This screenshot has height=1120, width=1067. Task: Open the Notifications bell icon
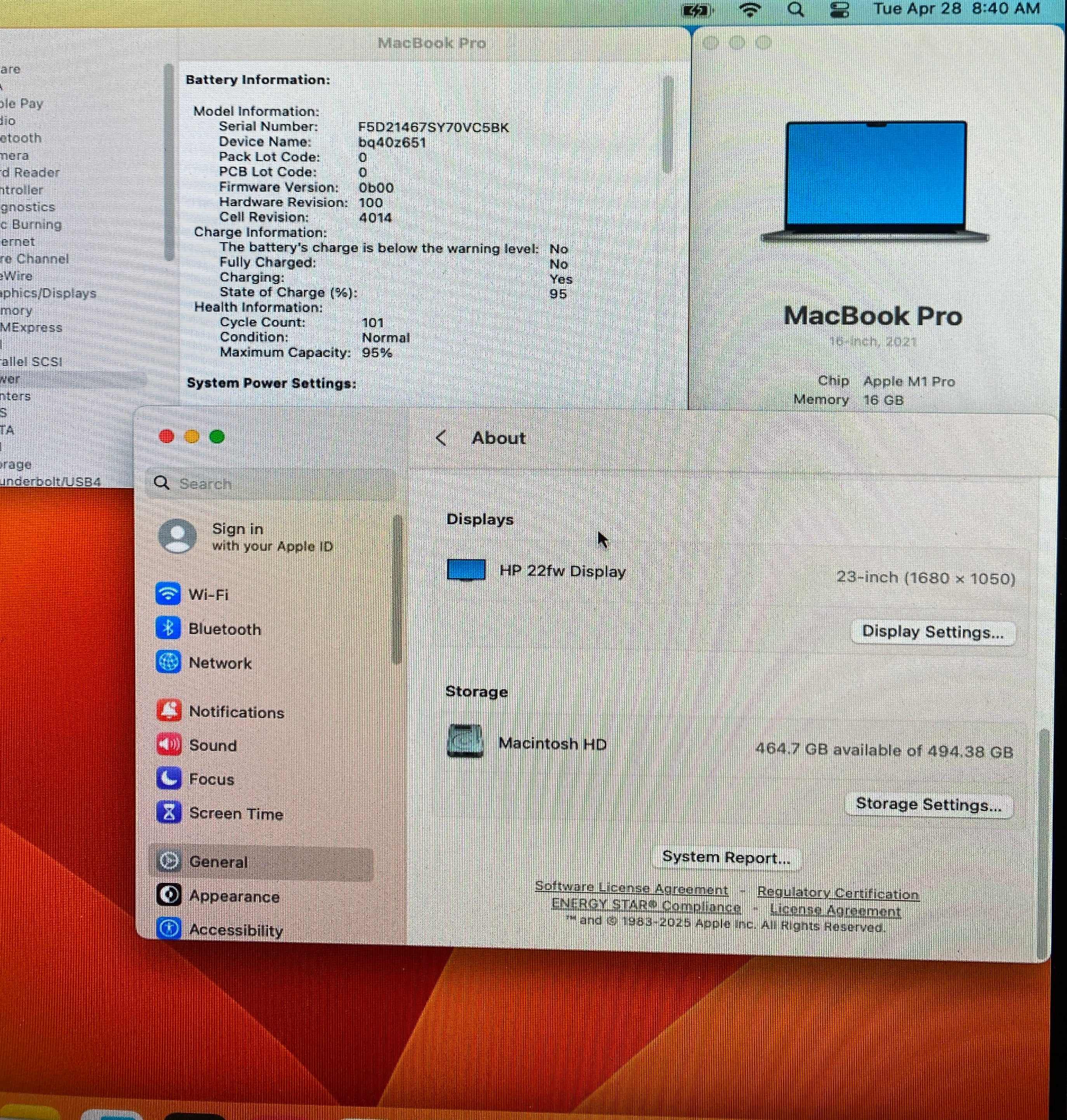click(169, 711)
